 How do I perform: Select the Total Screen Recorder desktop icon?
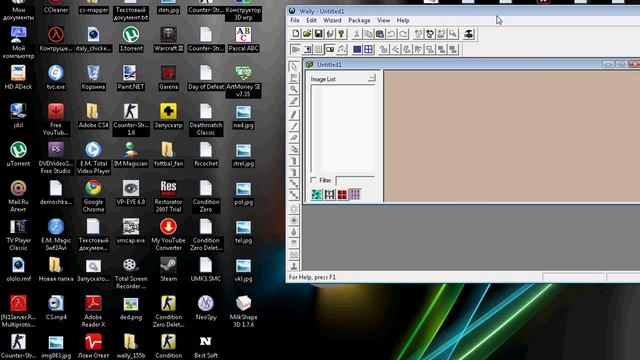click(x=131, y=273)
